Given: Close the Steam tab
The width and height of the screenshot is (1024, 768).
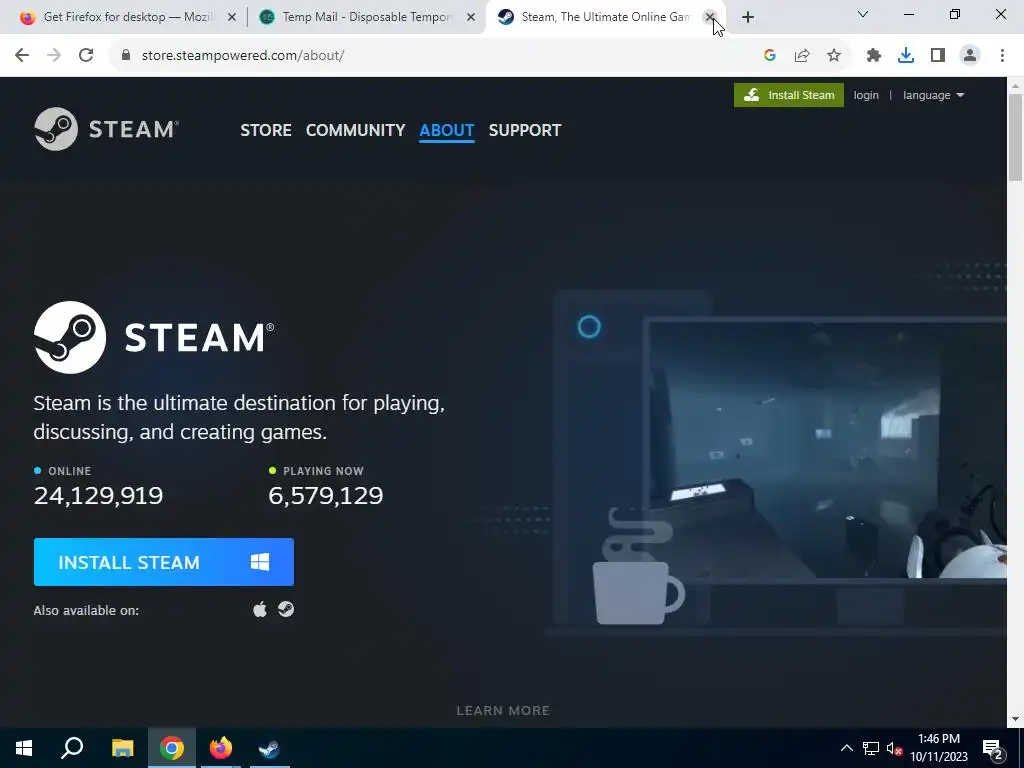Looking at the screenshot, I should (x=710, y=17).
